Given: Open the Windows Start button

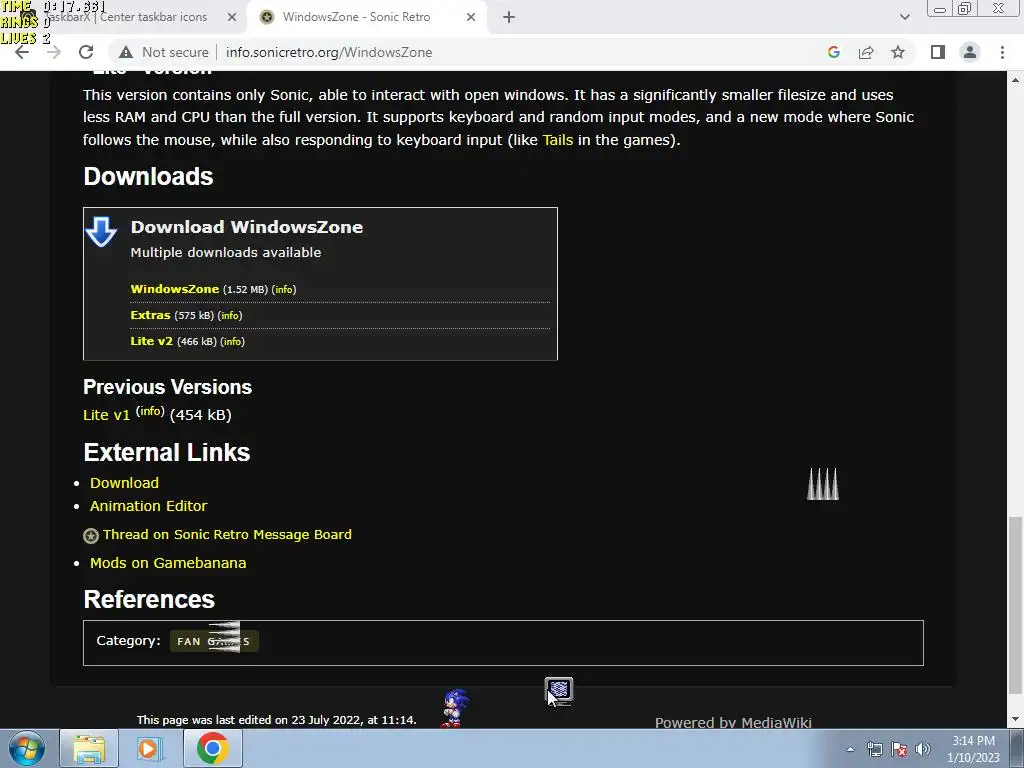Looking at the screenshot, I should (x=26, y=748).
